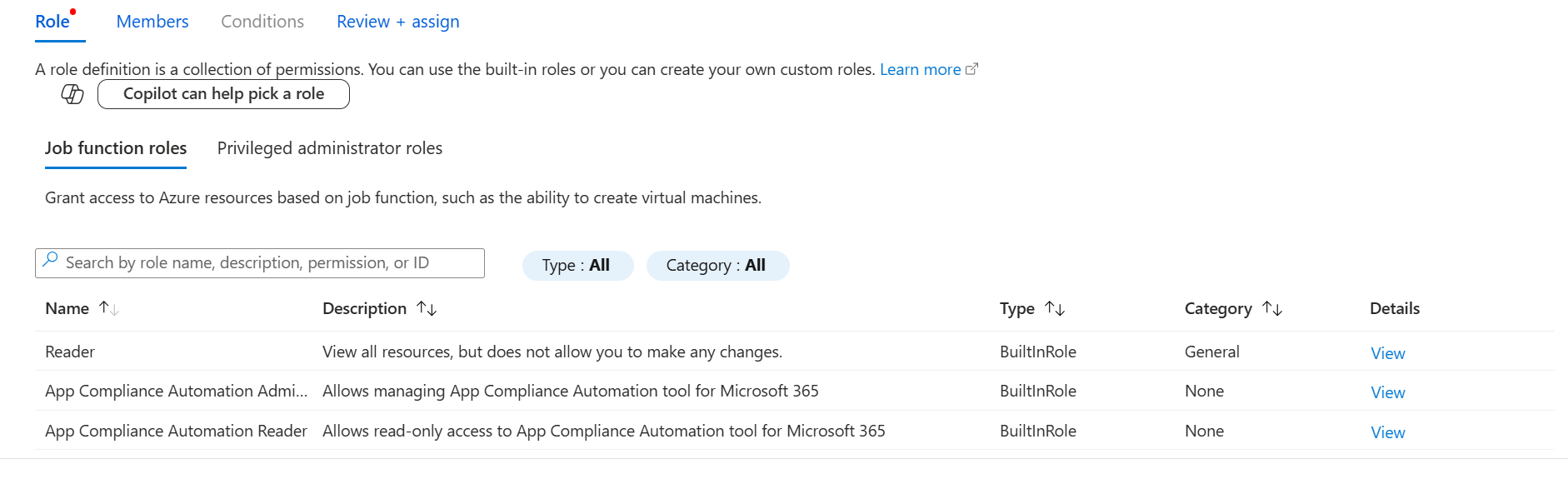The height and width of the screenshot is (479, 1568).
Task: Select App Compliance Automation Admi... row name
Action: [177, 391]
